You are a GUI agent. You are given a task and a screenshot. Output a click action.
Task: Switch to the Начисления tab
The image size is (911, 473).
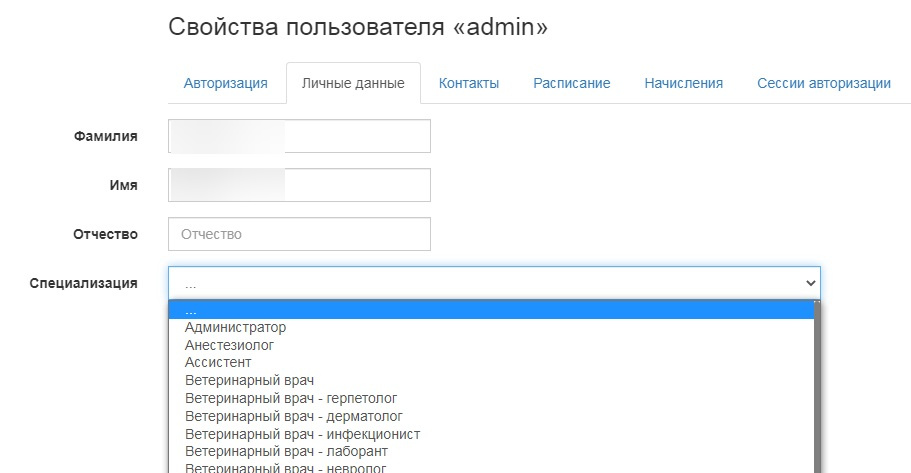pyautogui.click(x=683, y=83)
